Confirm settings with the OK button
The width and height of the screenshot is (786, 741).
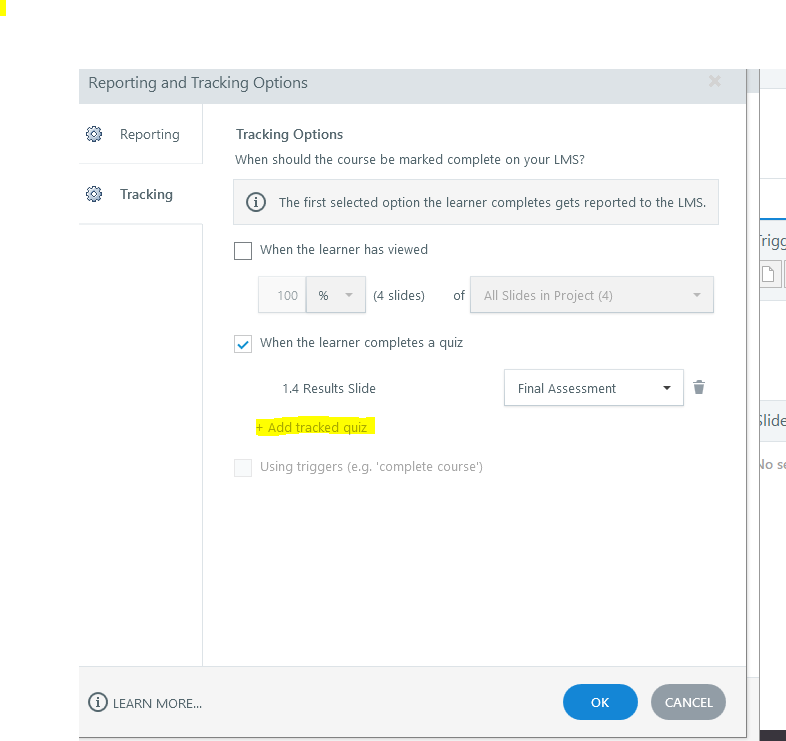click(x=600, y=702)
